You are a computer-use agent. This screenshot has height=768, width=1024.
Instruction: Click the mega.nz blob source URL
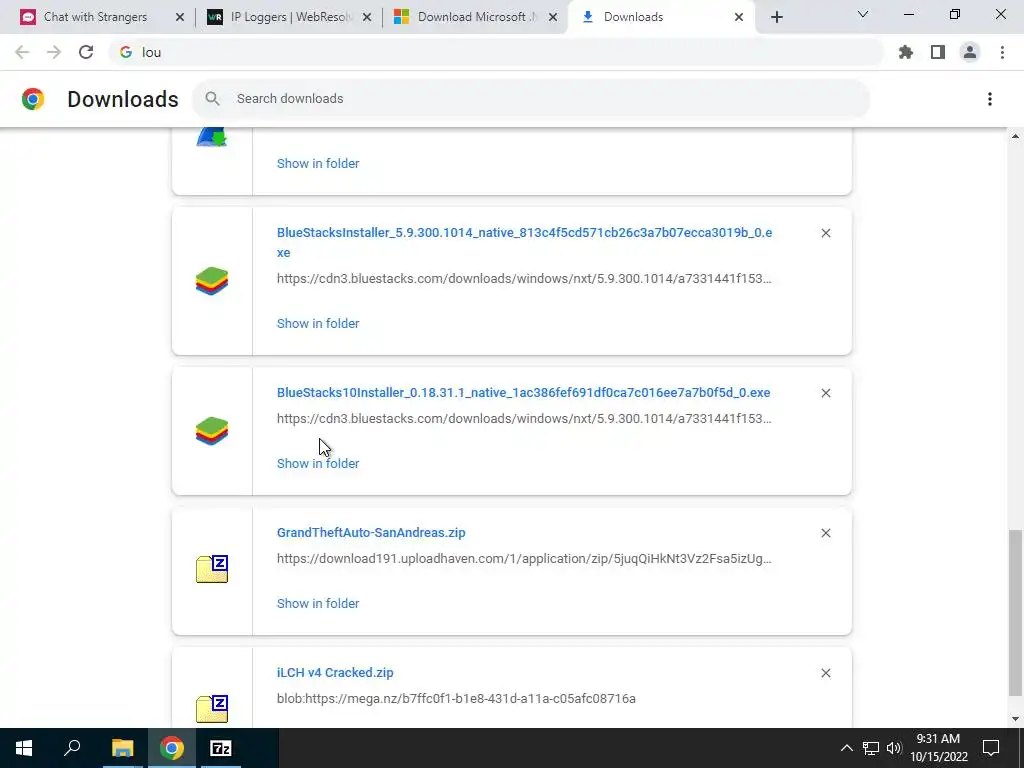pyautogui.click(x=456, y=698)
